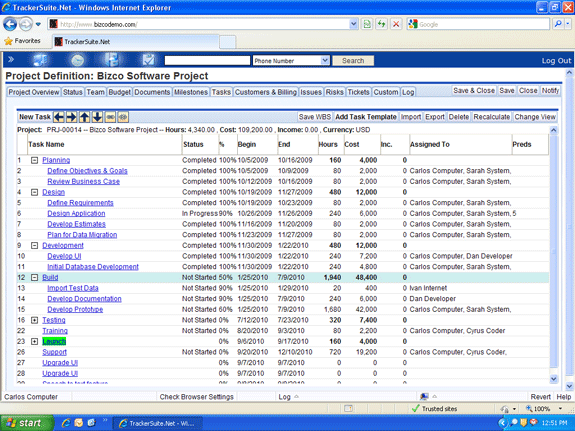Switch to the Budget tab
Screen dimensions: 575x431
click(x=120, y=92)
